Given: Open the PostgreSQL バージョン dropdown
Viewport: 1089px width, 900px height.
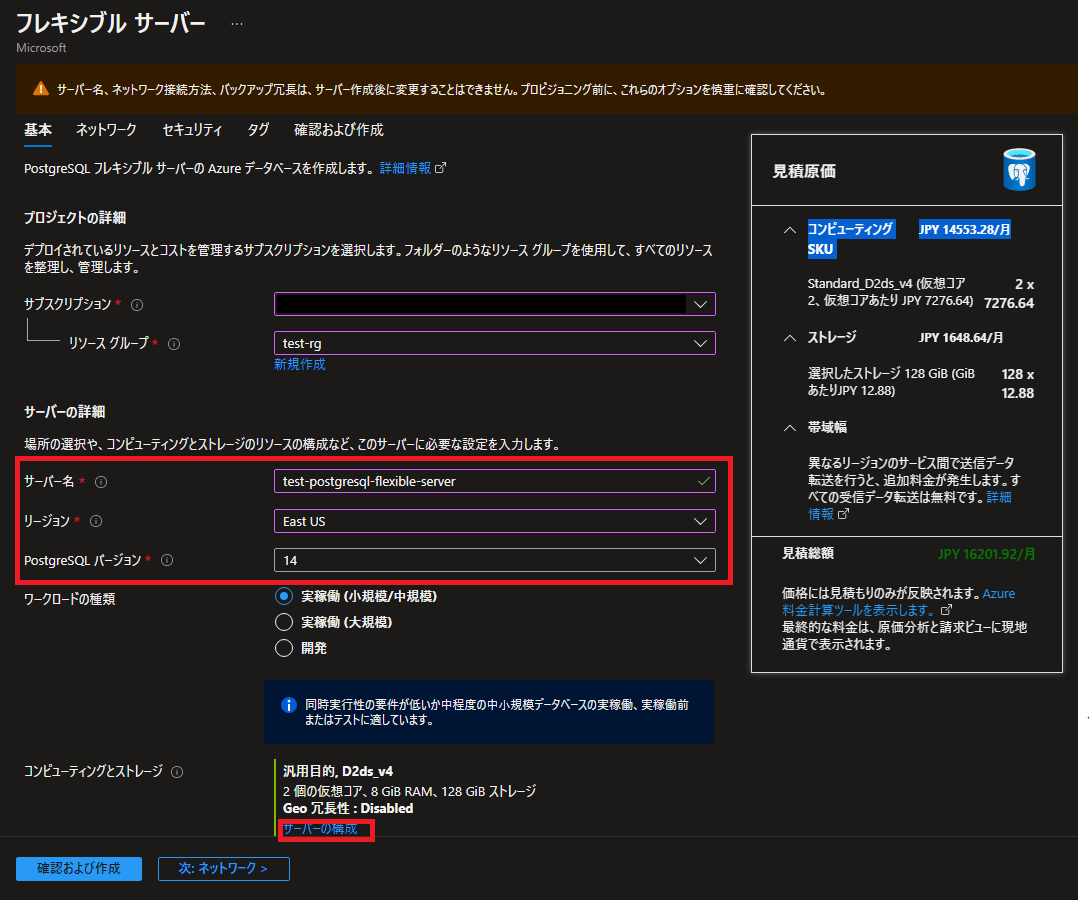Looking at the screenshot, I should [x=494, y=560].
